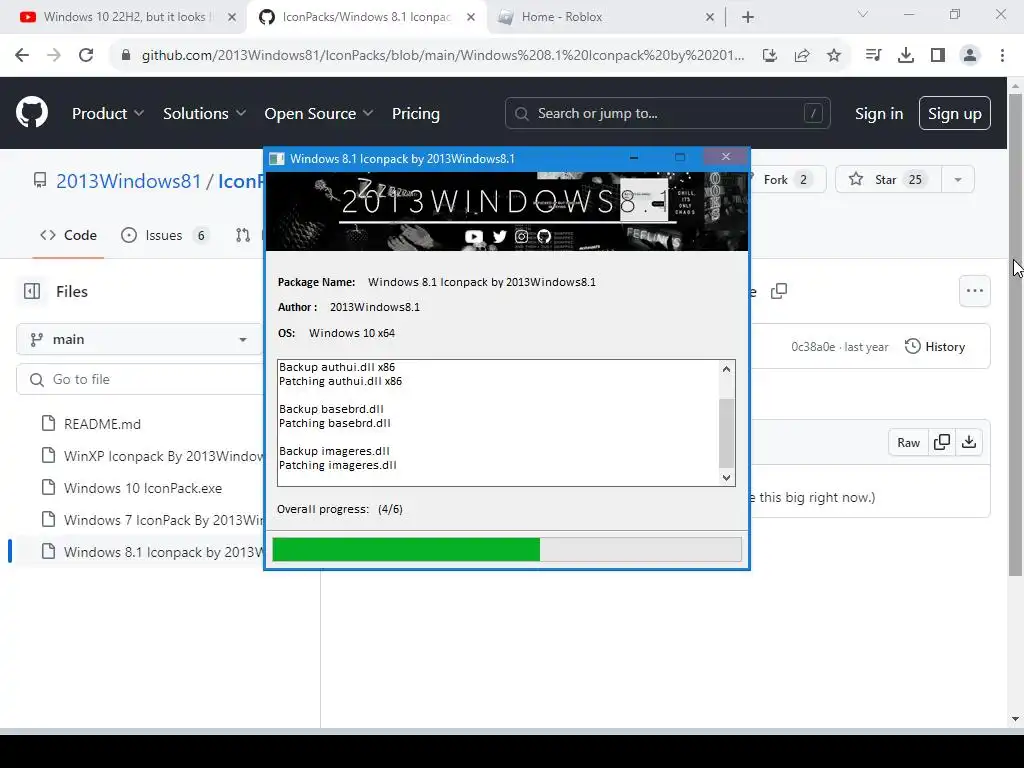Click Instagram icon in installer banner
The image size is (1024, 768).
pos(522,236)
